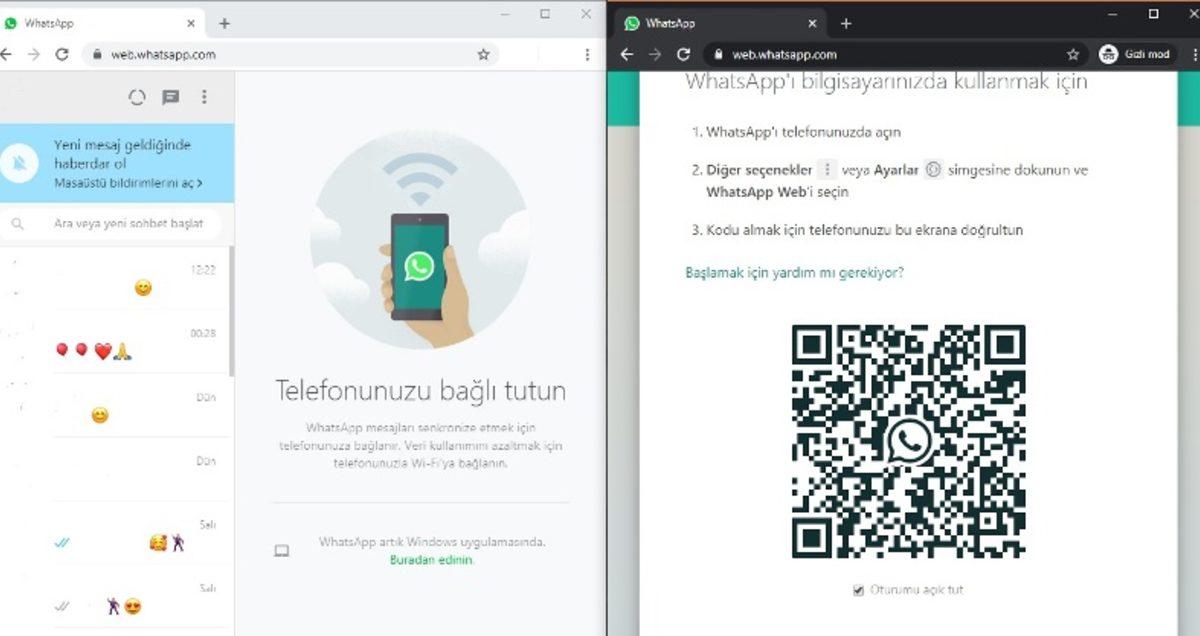Image resolution: width=1200 pixels, height=636 pixels.
Task: Open a new tab with the plus button
Action: tap(846, 22)
